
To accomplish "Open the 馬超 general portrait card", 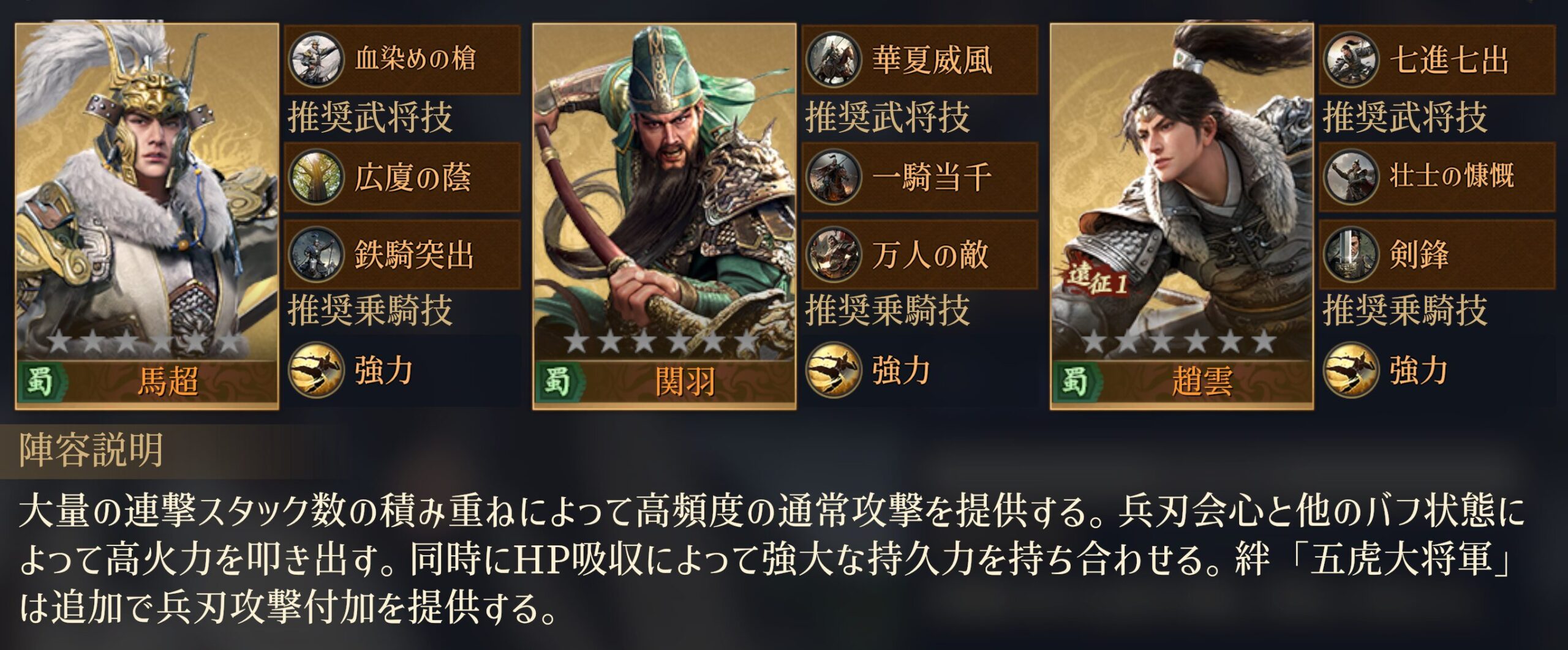I will 147,216.
